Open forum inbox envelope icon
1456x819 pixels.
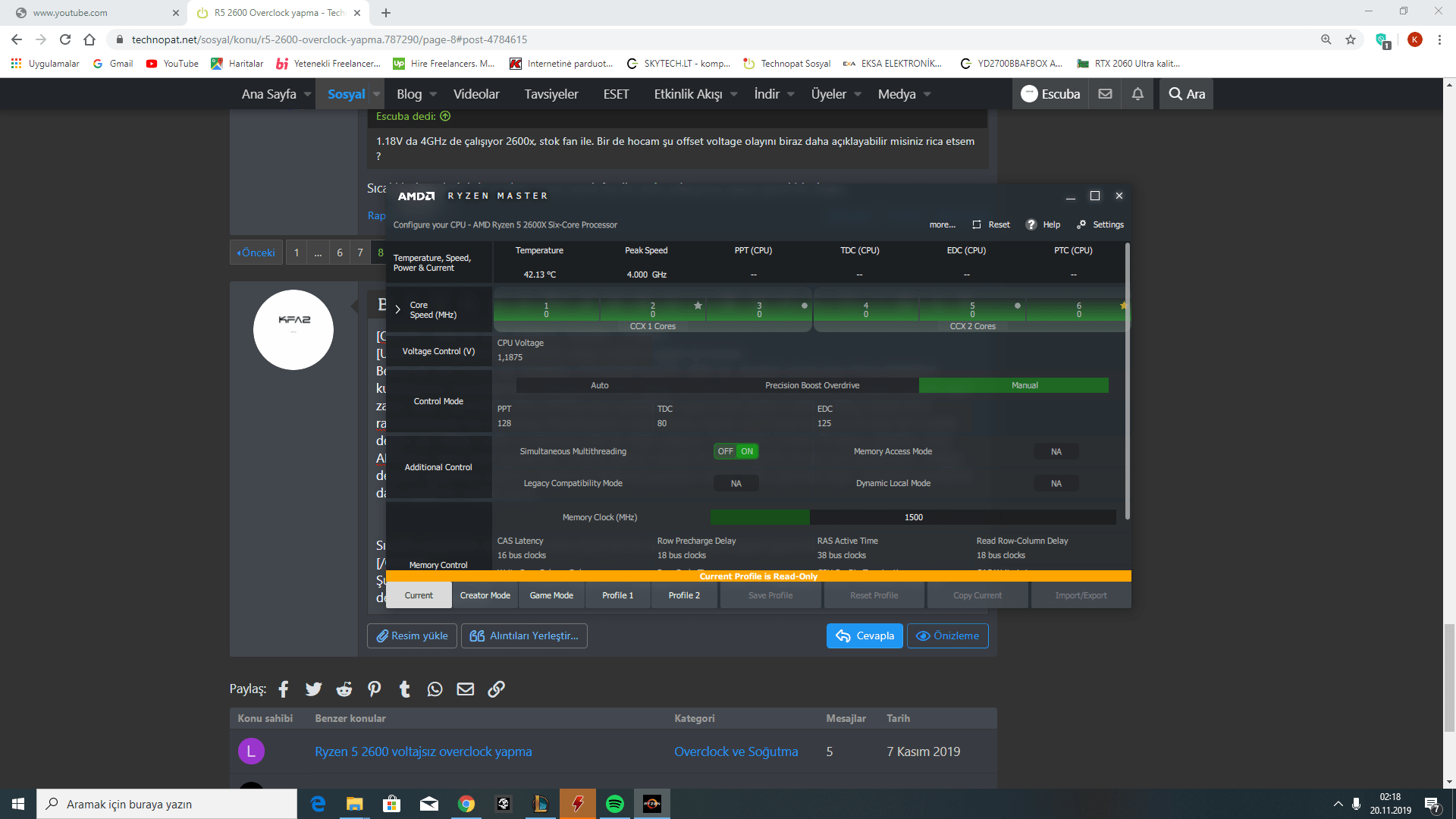[1105, 94]
